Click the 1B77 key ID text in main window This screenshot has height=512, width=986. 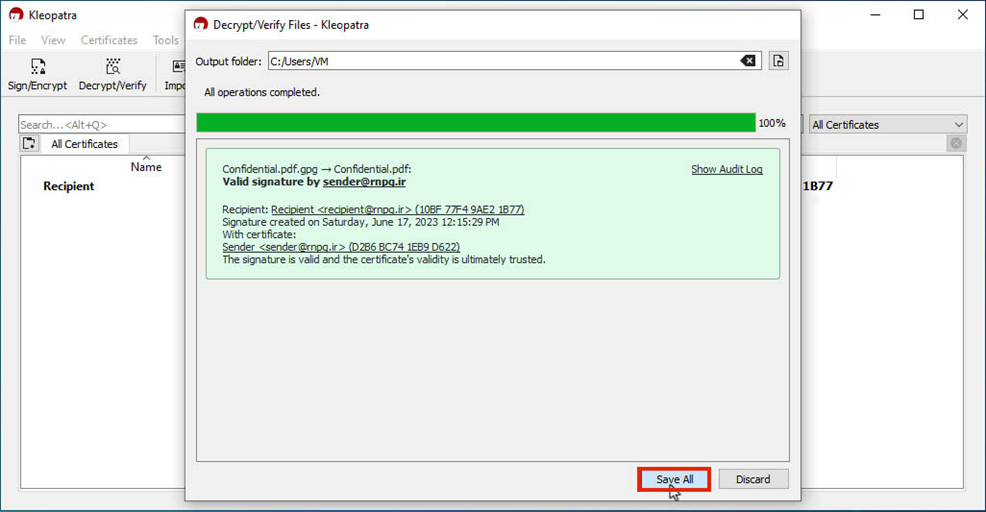coord(817,186)
